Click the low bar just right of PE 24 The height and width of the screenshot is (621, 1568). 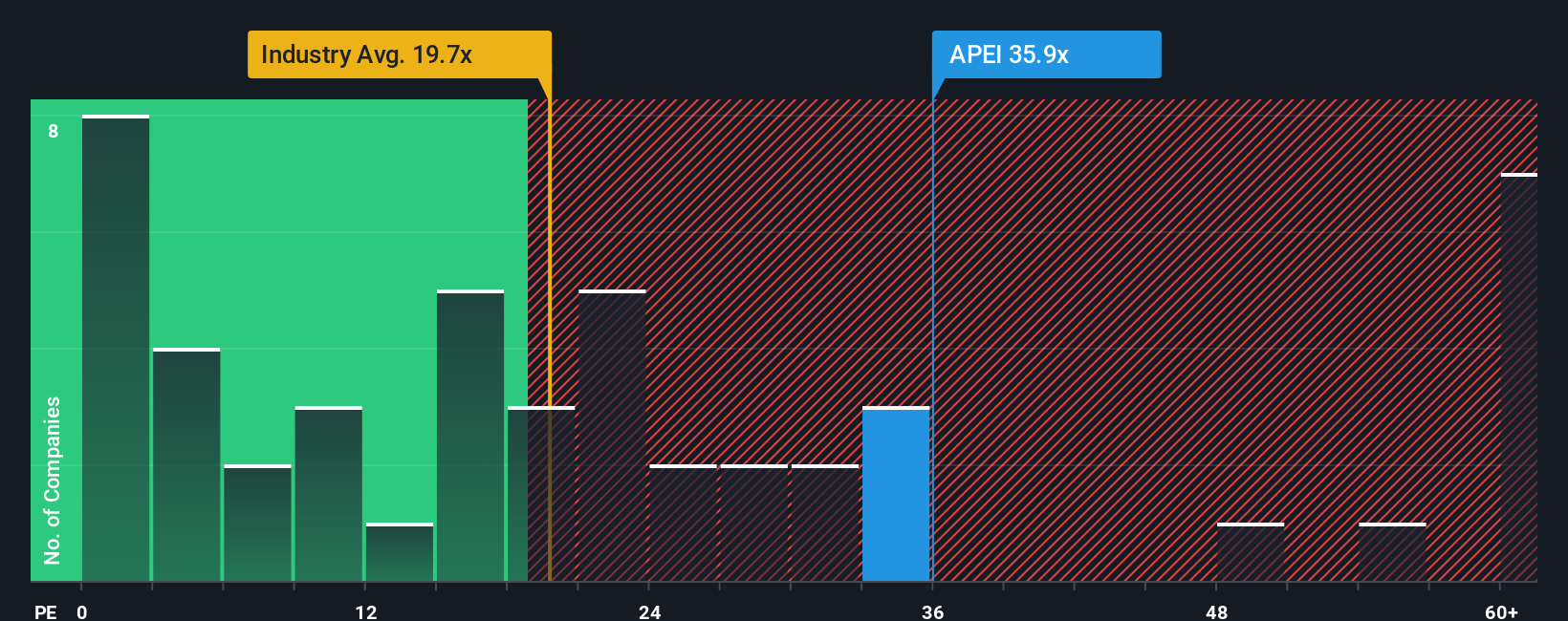pyautogui.click(x=683, y=523)
